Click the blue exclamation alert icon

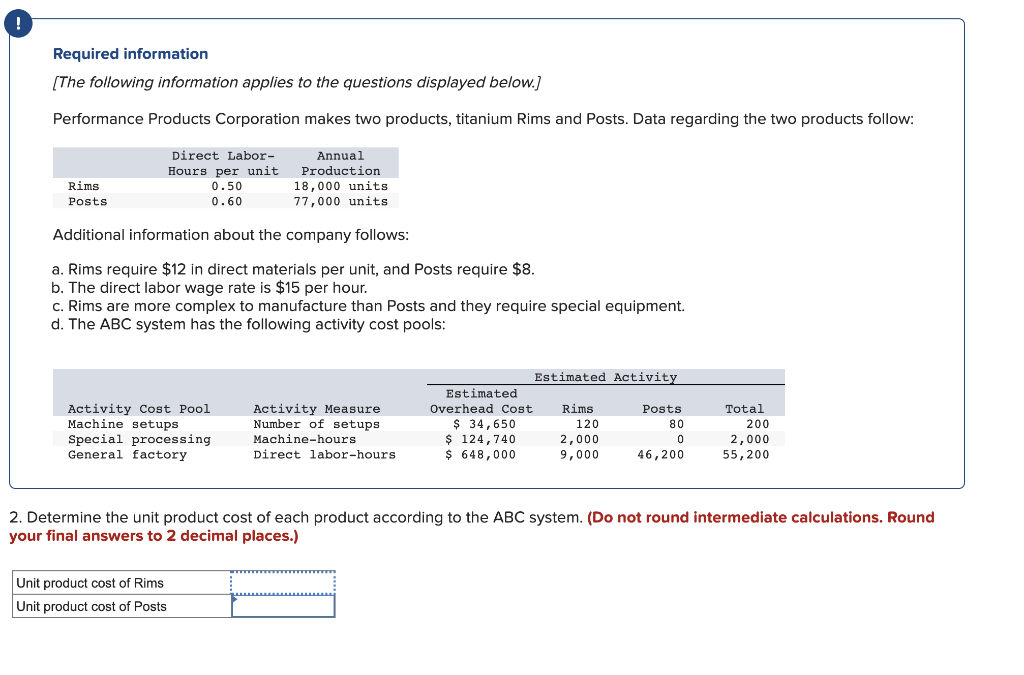18,22
